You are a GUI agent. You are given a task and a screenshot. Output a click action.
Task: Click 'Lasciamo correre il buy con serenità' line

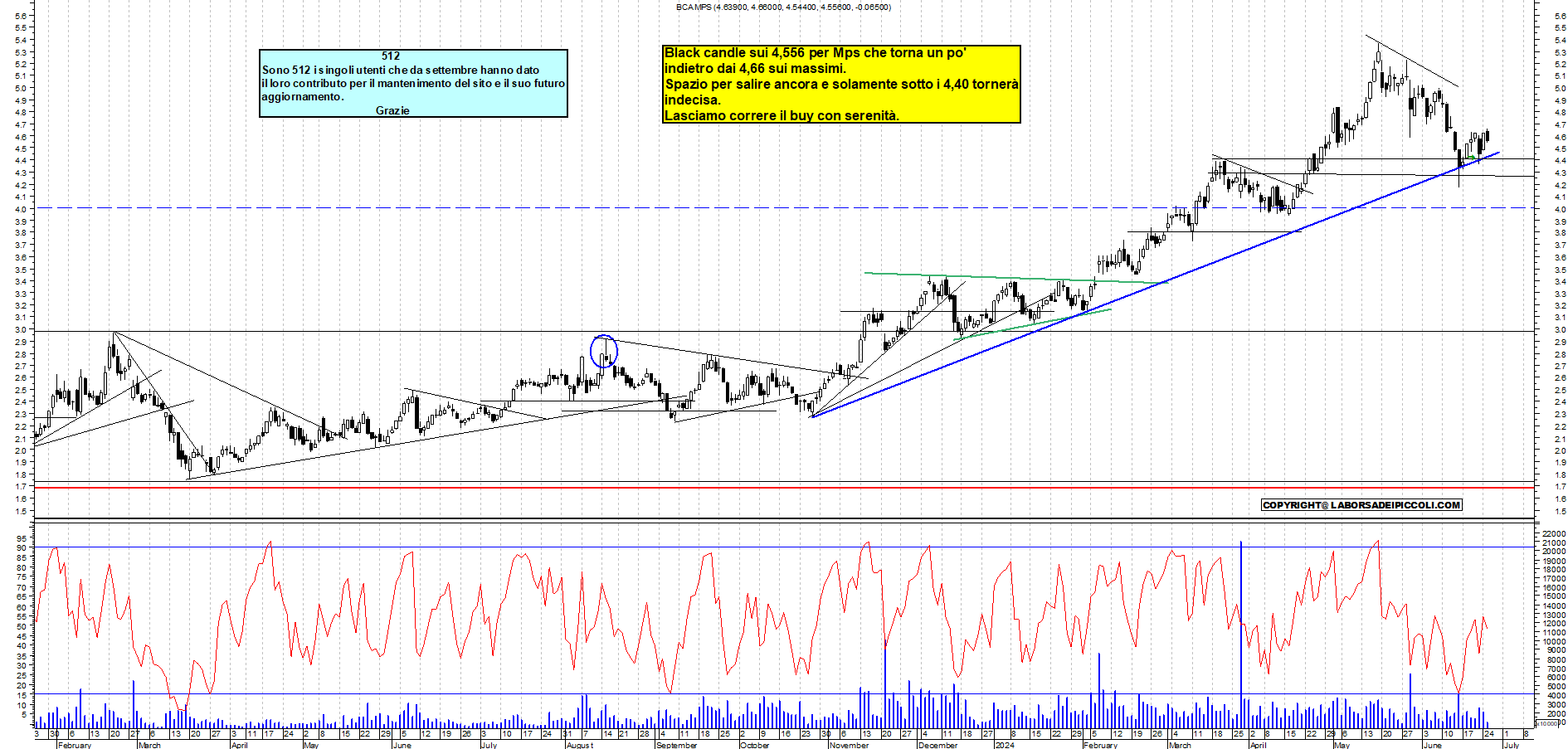782,116
